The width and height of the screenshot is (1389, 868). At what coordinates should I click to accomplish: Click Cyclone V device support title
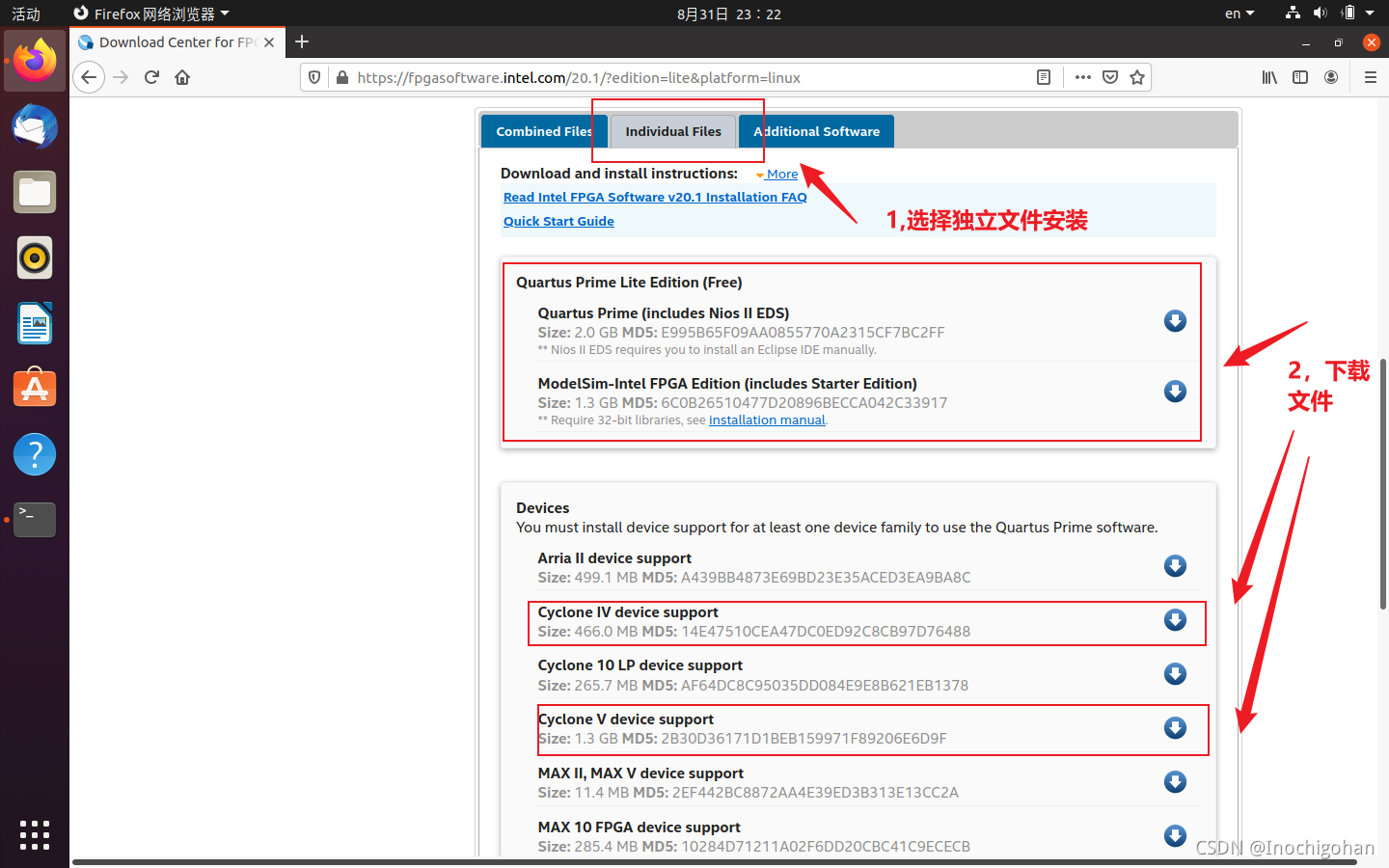pos(626,719)
